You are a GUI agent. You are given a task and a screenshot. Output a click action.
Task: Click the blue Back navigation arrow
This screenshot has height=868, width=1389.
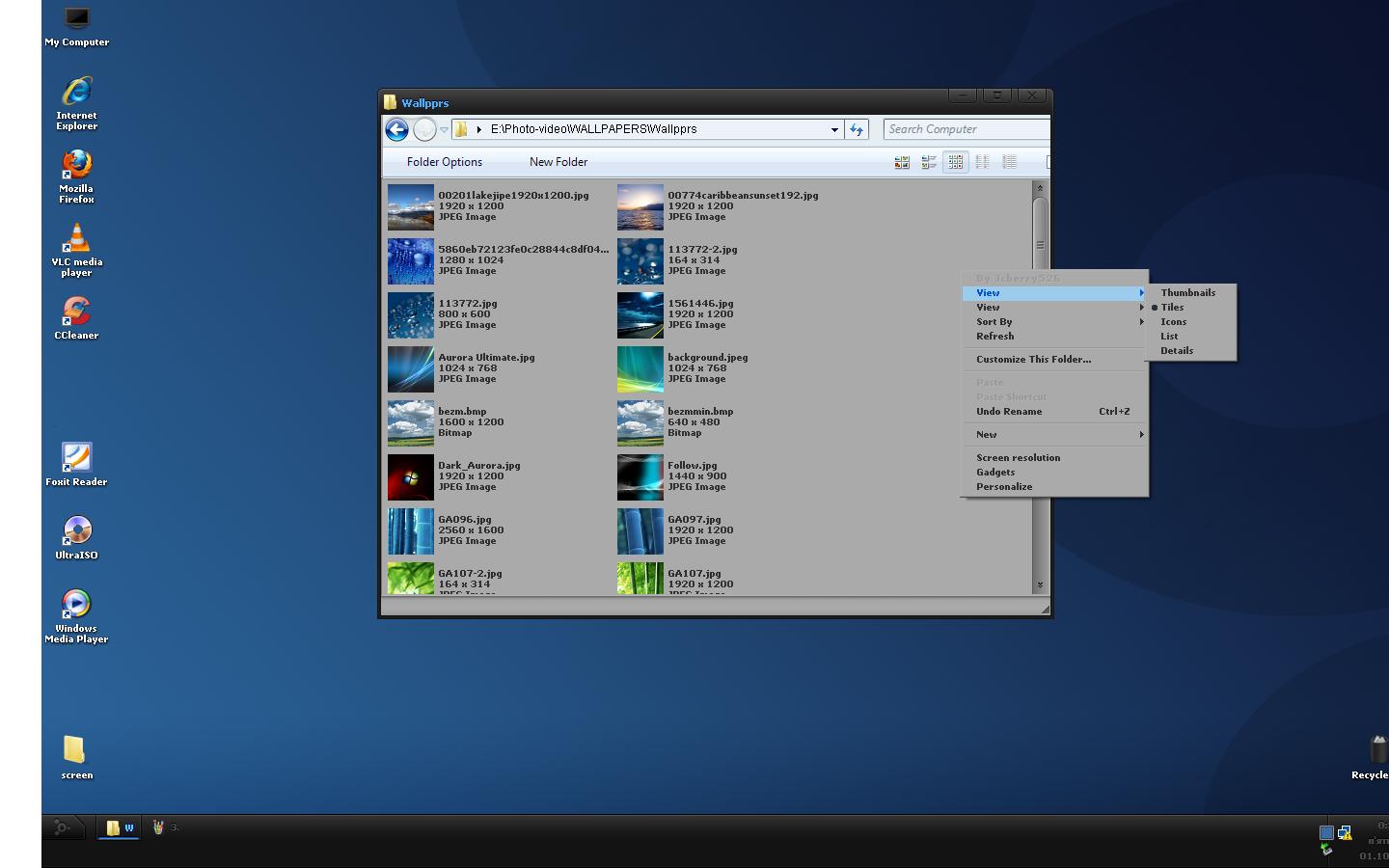click(396, 129)
